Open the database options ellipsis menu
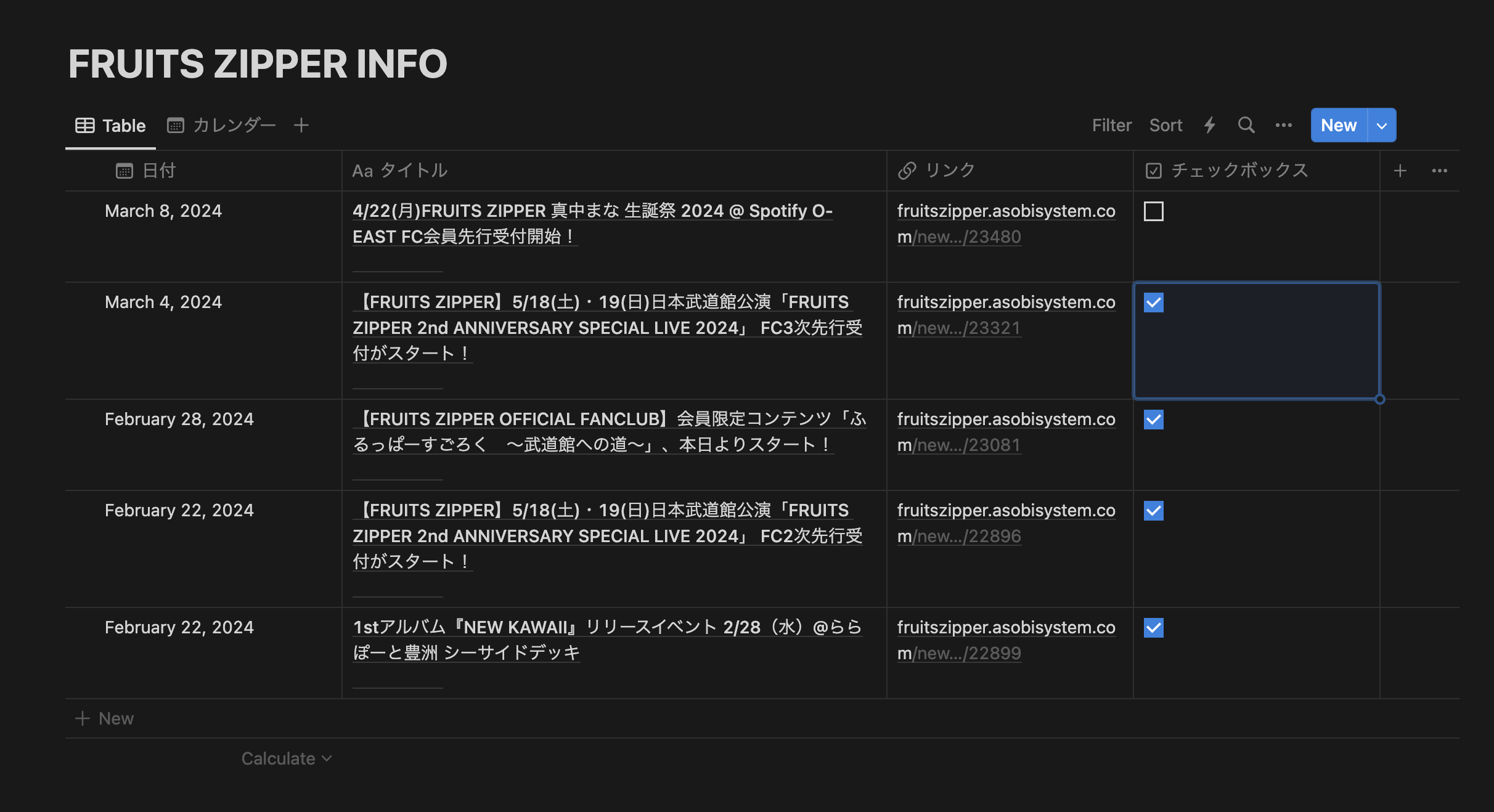 point(1284,125)
